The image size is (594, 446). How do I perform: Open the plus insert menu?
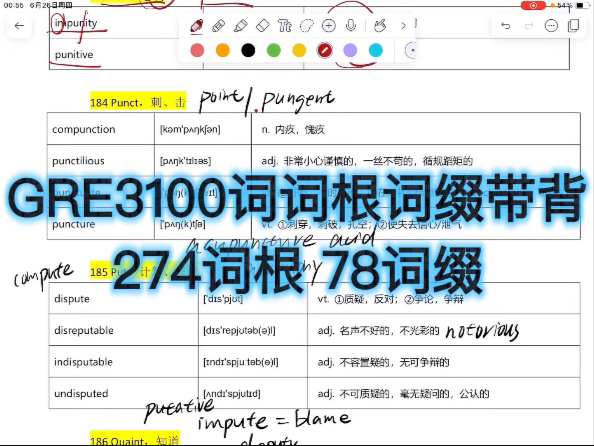[x=328, y=26]
